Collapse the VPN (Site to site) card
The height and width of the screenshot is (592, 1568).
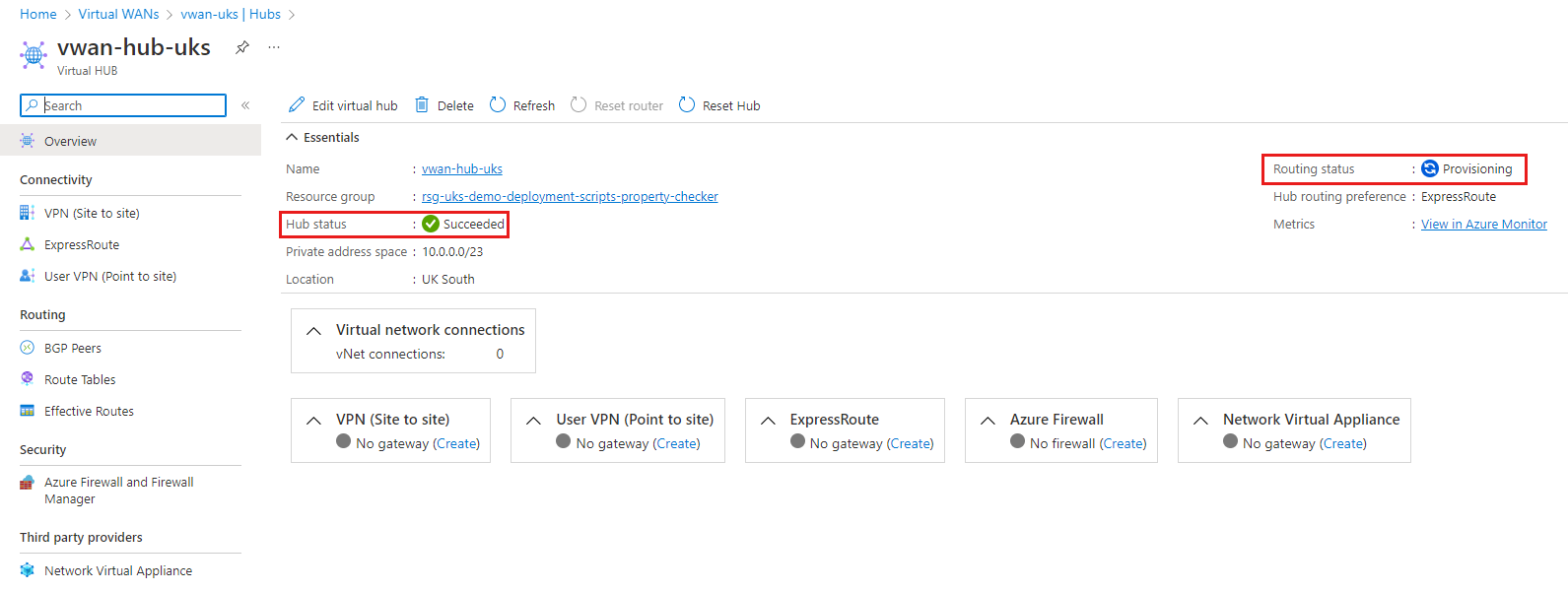pyautogui.click(x=313, y=421)
